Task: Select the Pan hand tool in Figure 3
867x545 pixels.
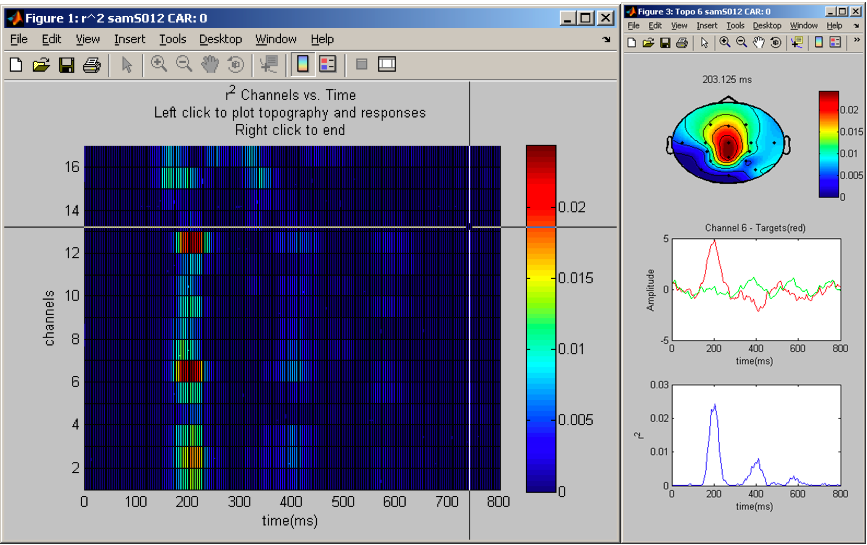Action: 759,43
